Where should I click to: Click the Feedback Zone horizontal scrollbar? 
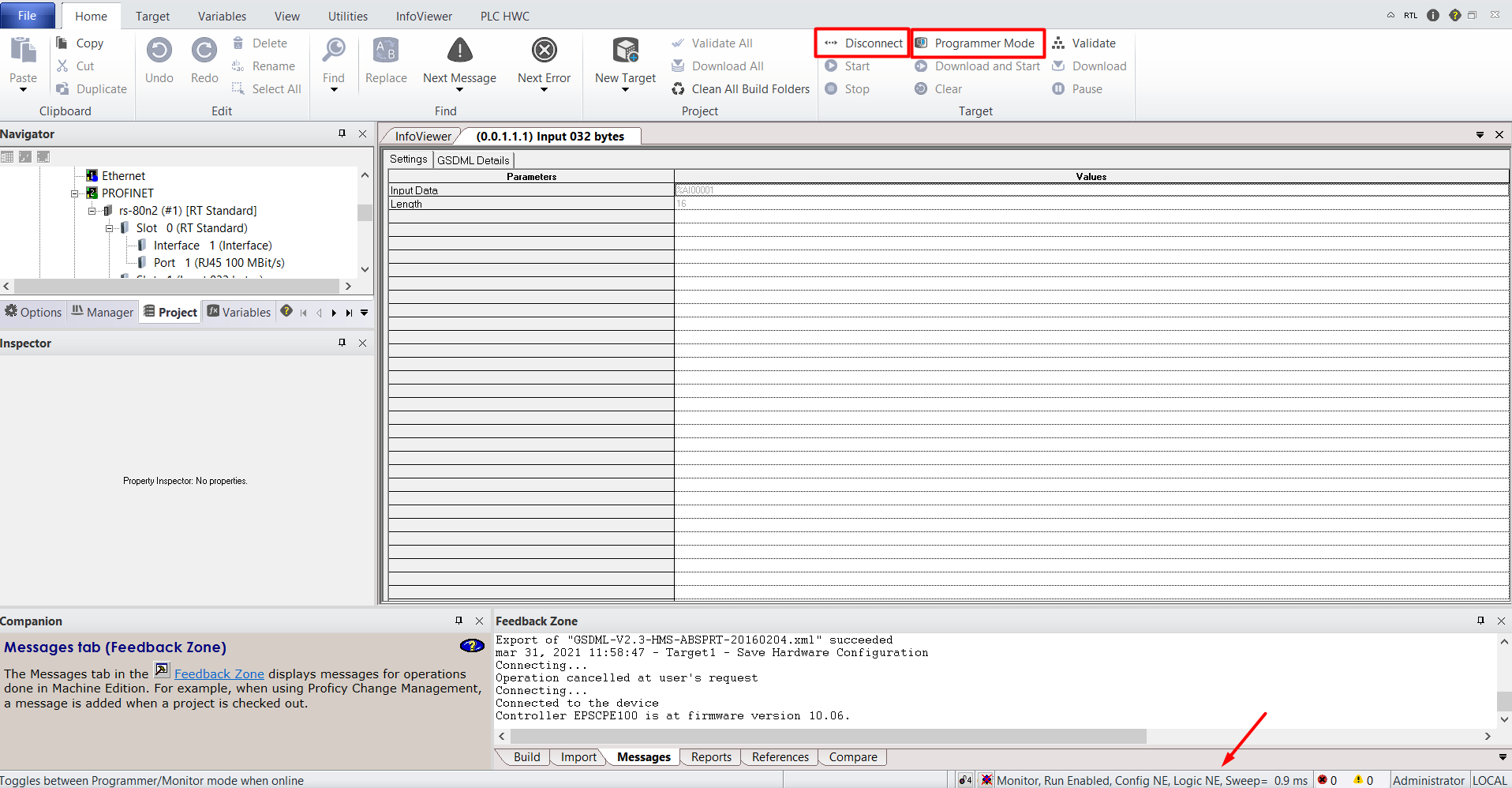829,736
